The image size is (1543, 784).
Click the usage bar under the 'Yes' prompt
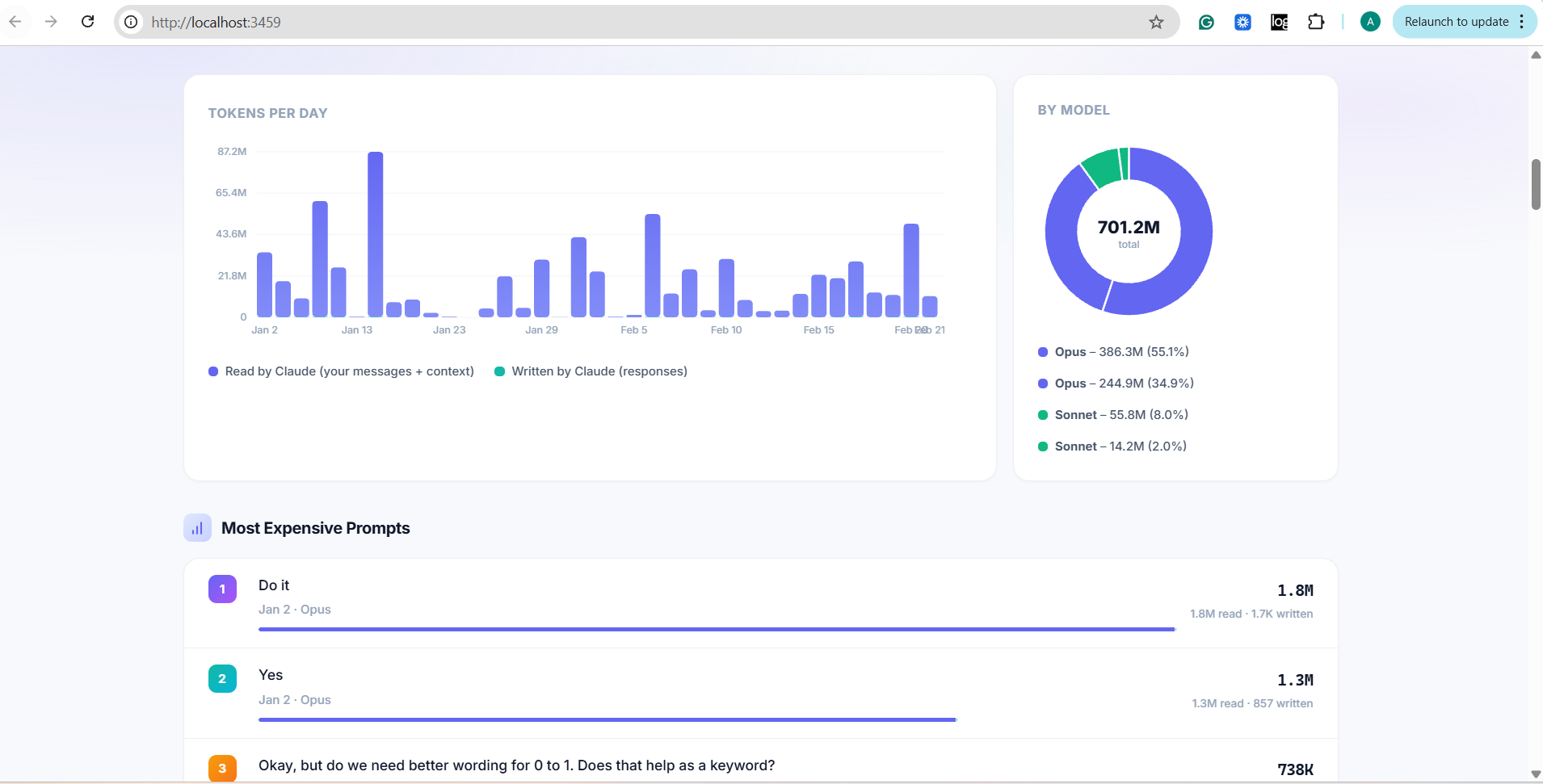pos(606,719)
